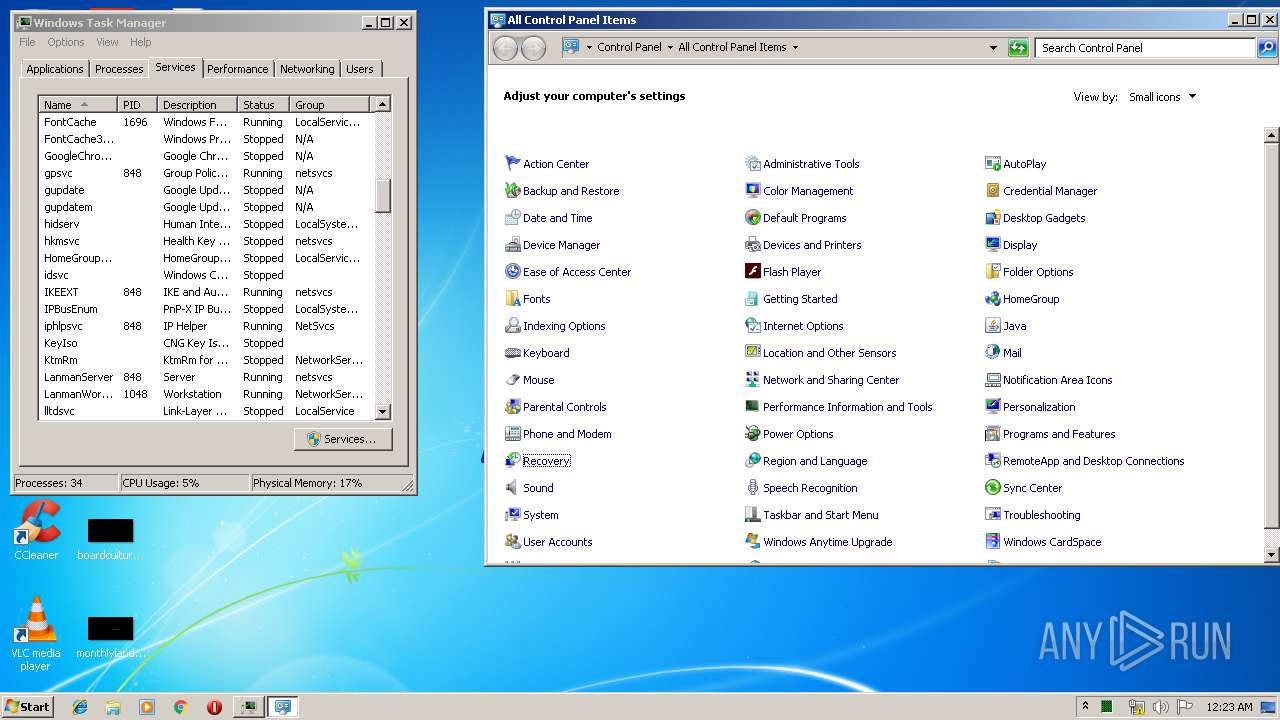Click the AutoPlay icon
The height and width of the screenshot is (720, 1280).
pyautogui.click(x=993, y=163)
